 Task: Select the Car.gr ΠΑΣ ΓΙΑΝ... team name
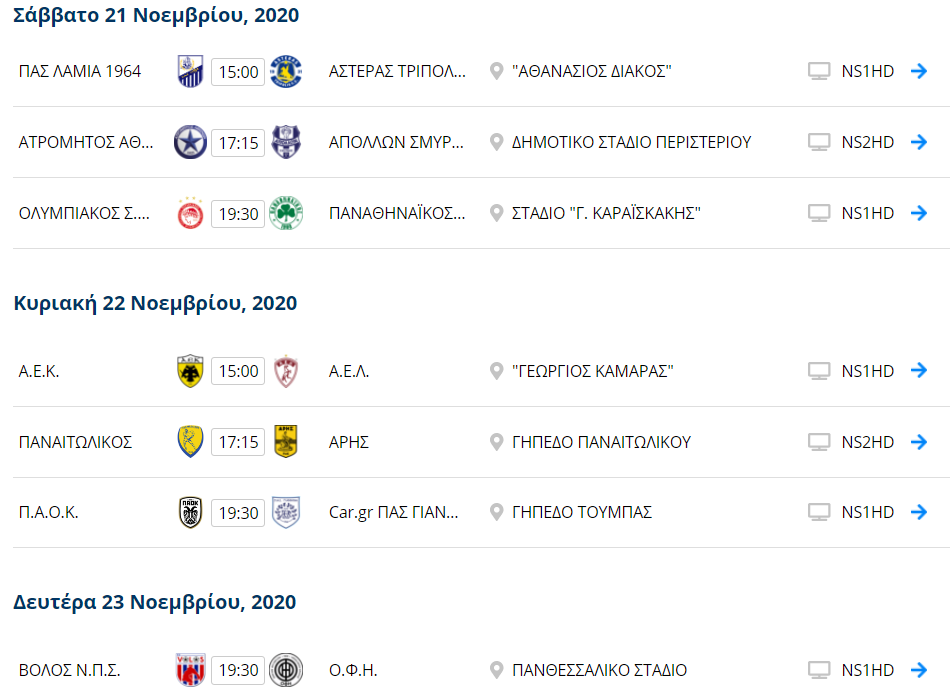(394, 512)
